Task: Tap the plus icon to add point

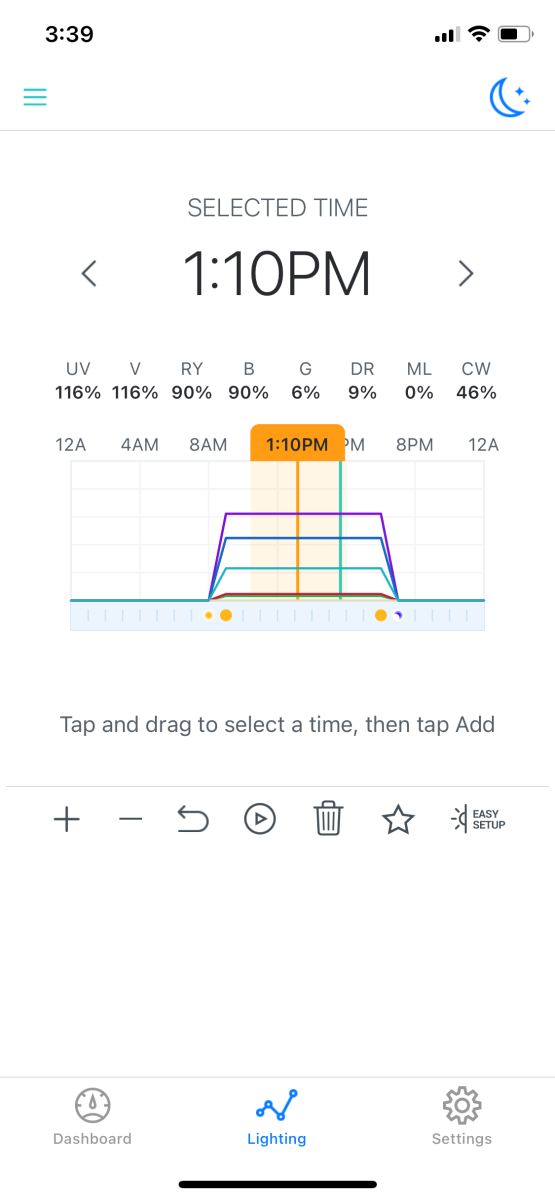Action: 66,820
